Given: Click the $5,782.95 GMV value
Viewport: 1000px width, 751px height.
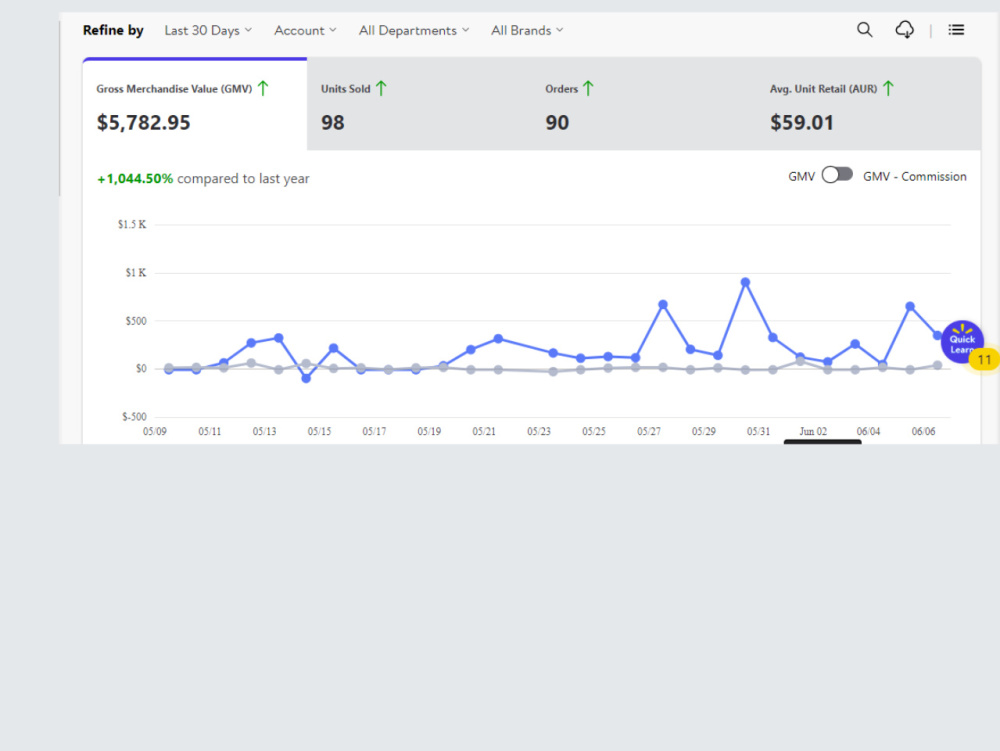Looking at the screenshot, I should (x=143, y=122).
